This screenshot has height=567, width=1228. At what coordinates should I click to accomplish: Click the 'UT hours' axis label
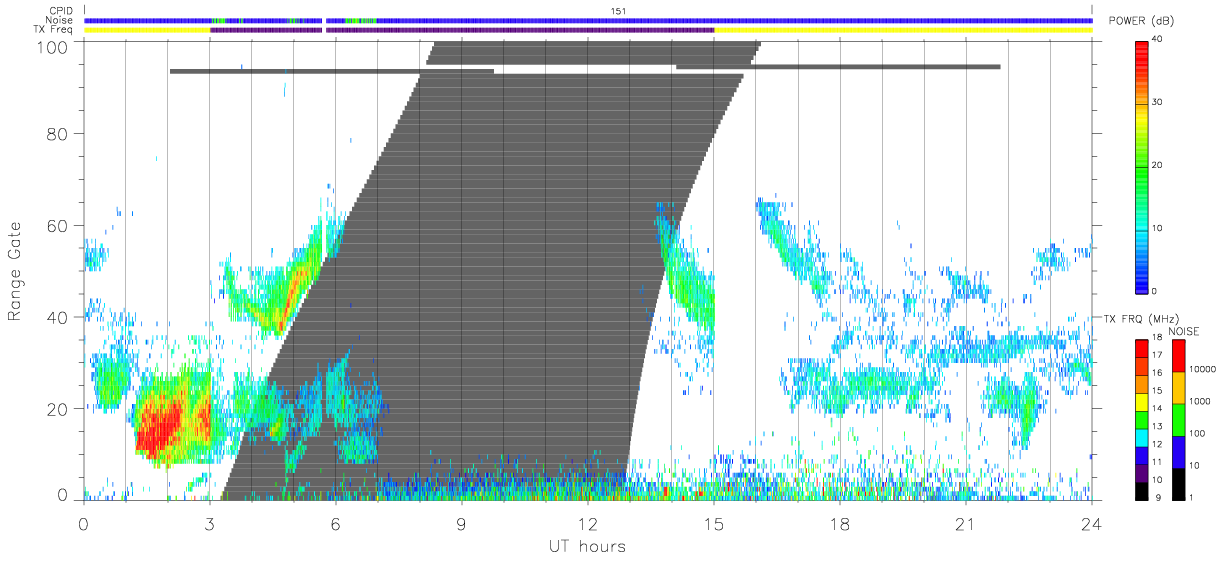tap(586, 547)
